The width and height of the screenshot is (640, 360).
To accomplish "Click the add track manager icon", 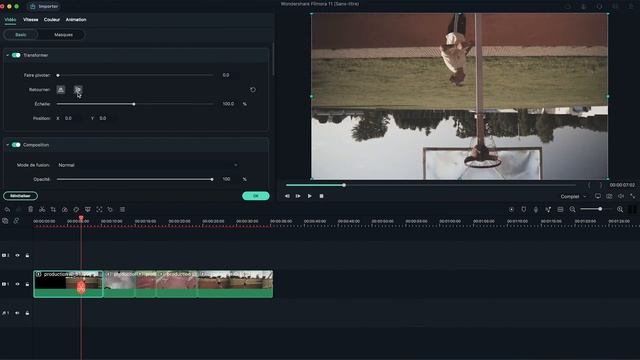I will click(x=5, y=221).
